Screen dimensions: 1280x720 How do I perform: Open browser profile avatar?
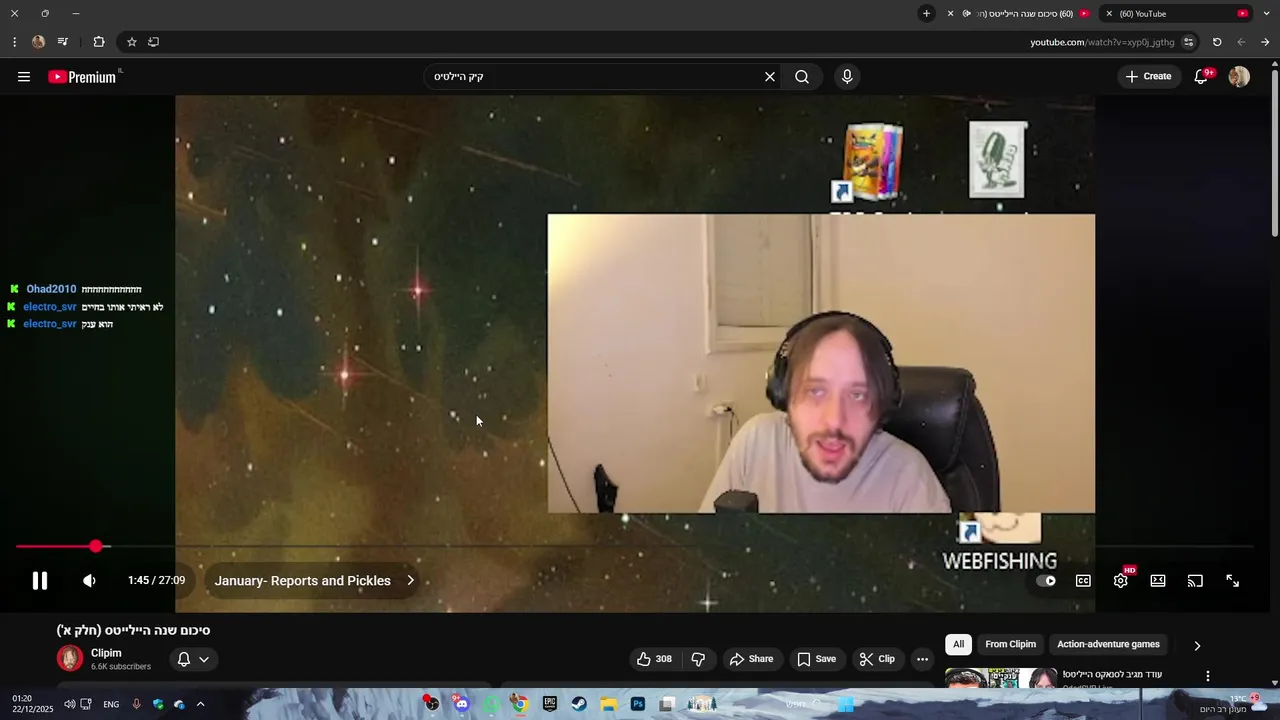[38, 42]
